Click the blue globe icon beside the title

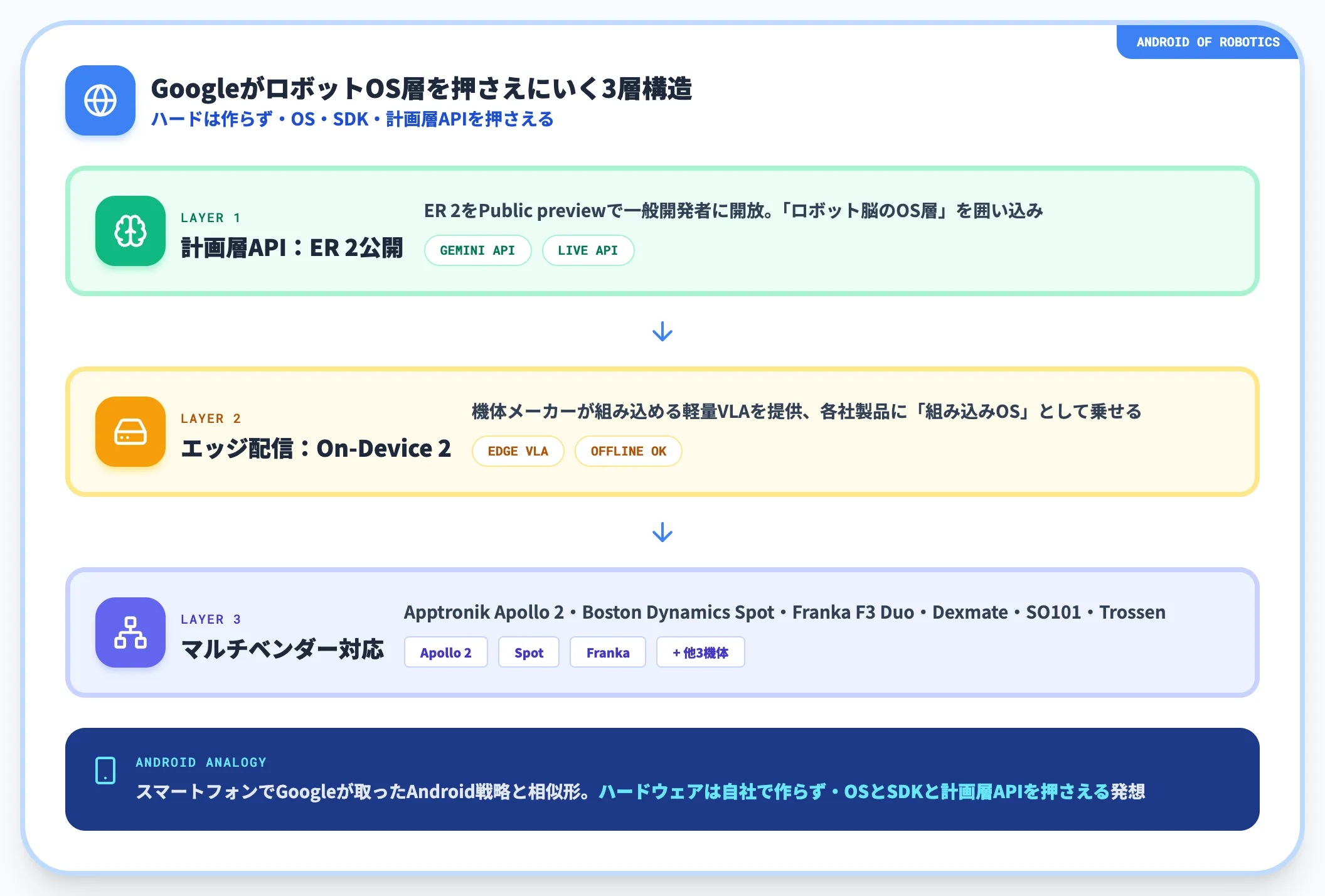point(100,100)
